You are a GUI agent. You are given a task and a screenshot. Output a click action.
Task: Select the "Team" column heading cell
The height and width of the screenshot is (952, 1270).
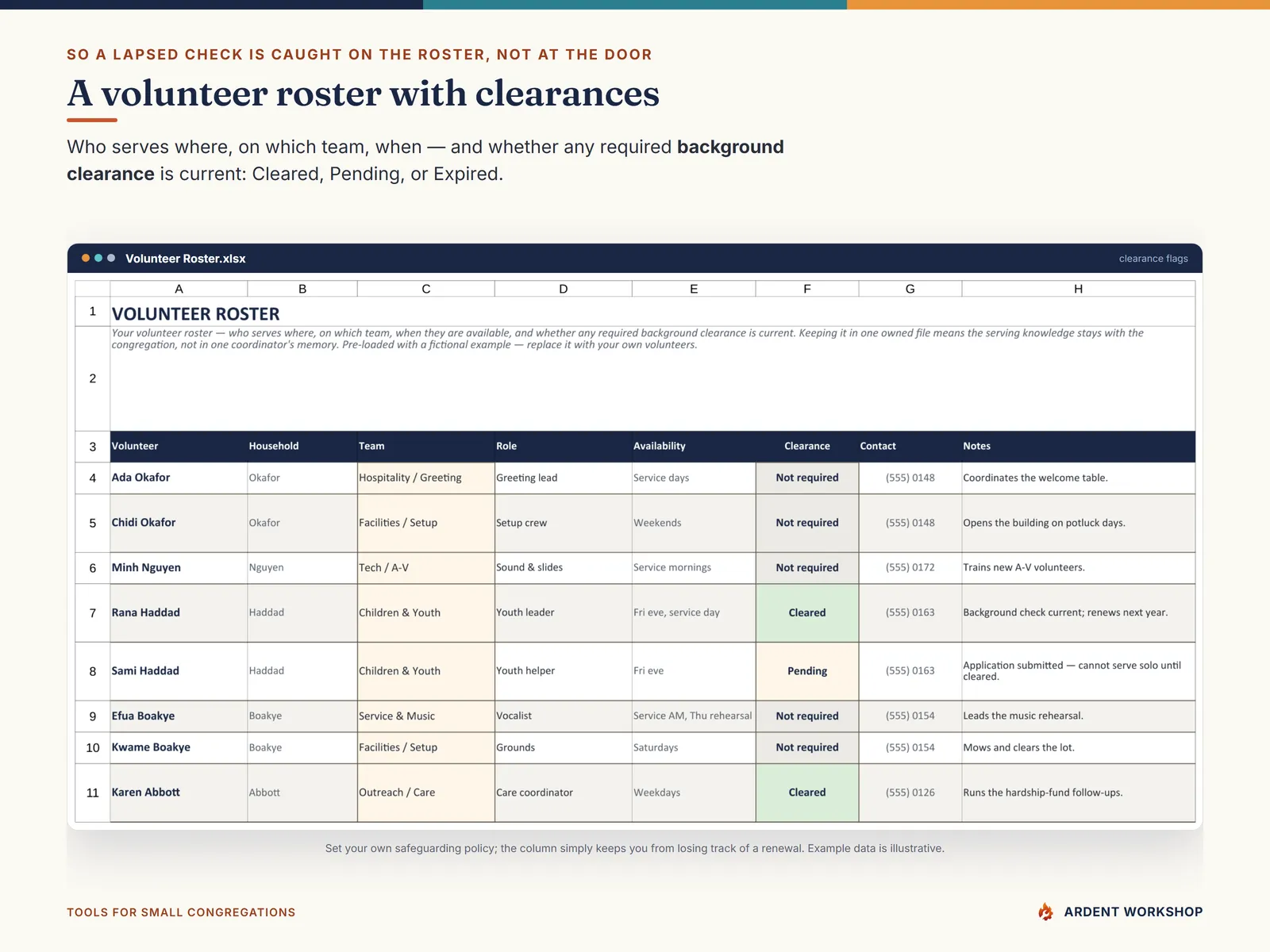tap(426, 447)
